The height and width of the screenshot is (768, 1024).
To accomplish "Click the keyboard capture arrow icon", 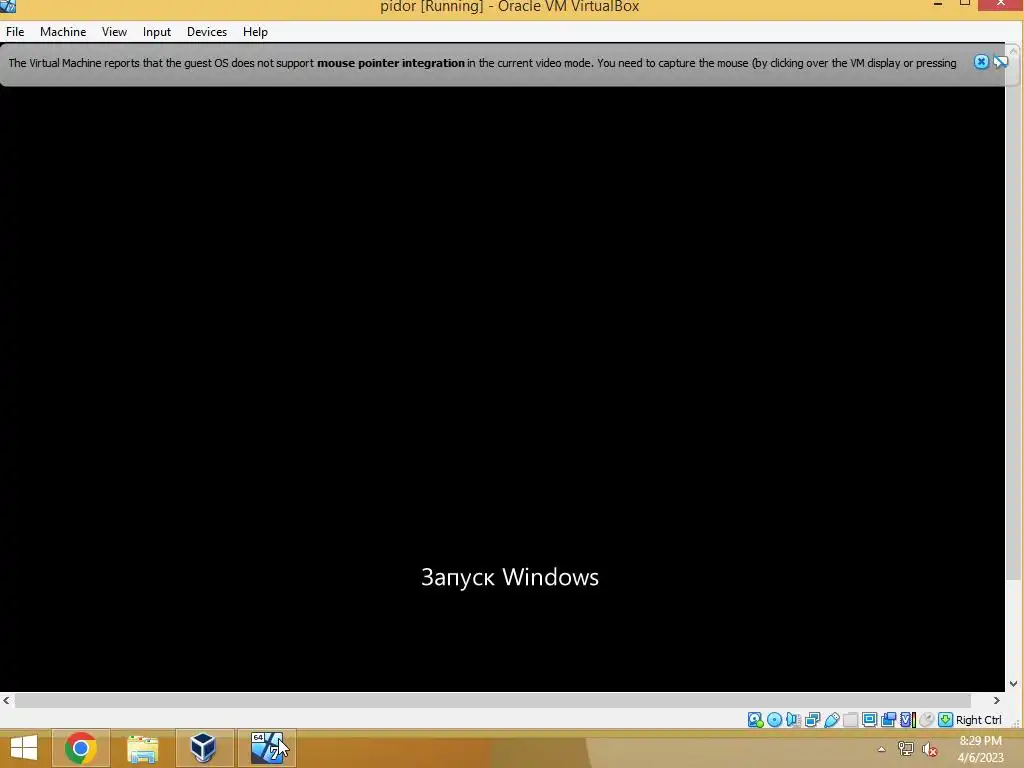I will pos(946,720).
